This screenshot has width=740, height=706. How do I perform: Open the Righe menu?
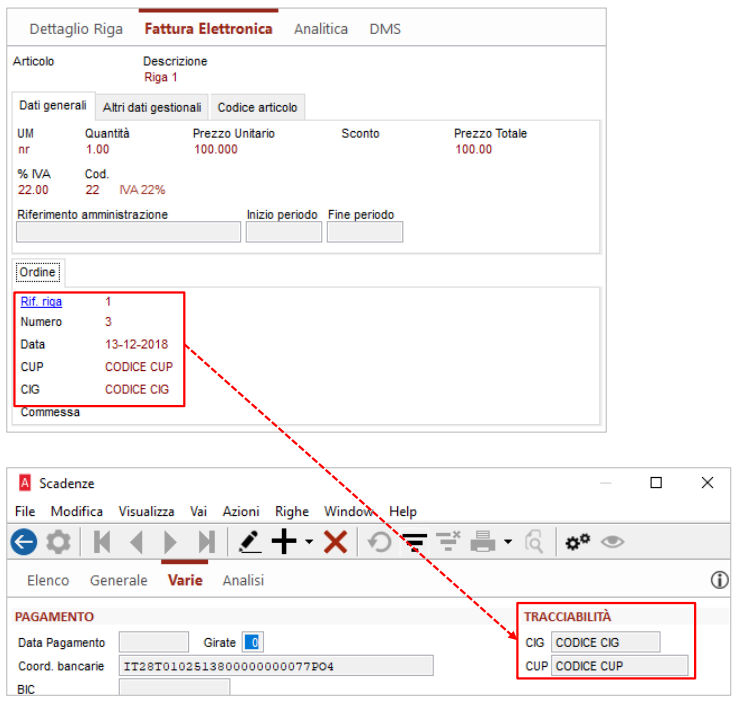[x=292, y=511]
